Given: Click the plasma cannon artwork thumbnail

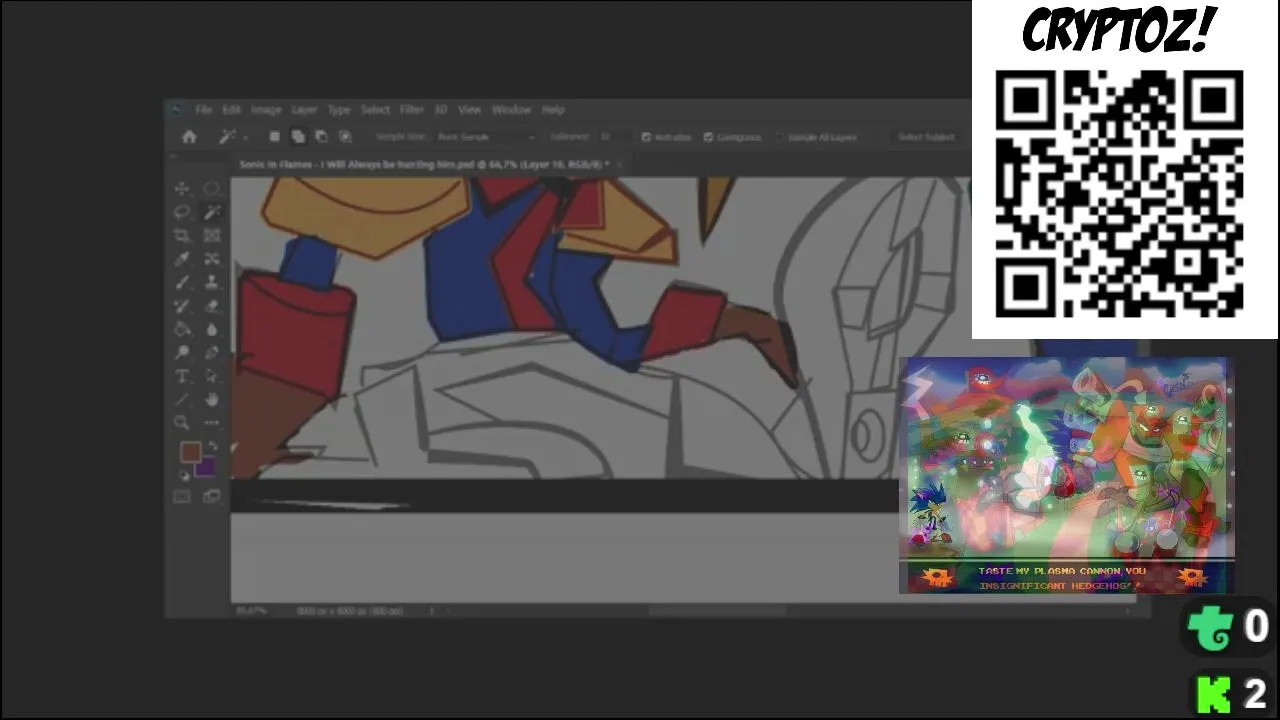Looking at the screenshot, I should click(x=1067, y=475).
